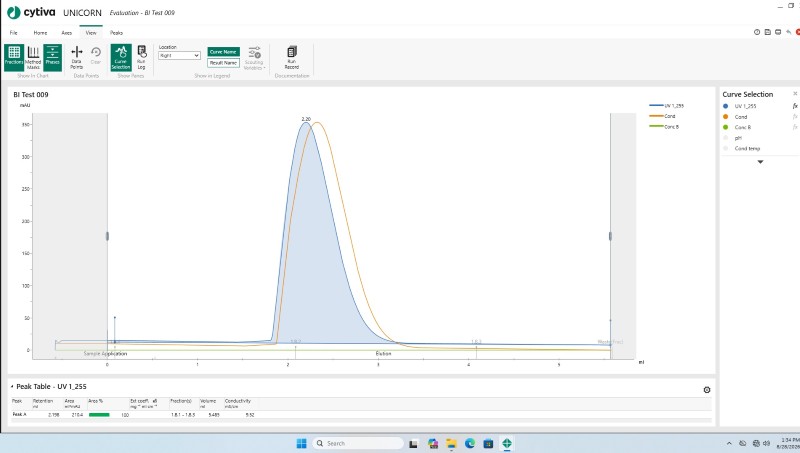Expand more curves in Curve Selection

pos(760,162)
